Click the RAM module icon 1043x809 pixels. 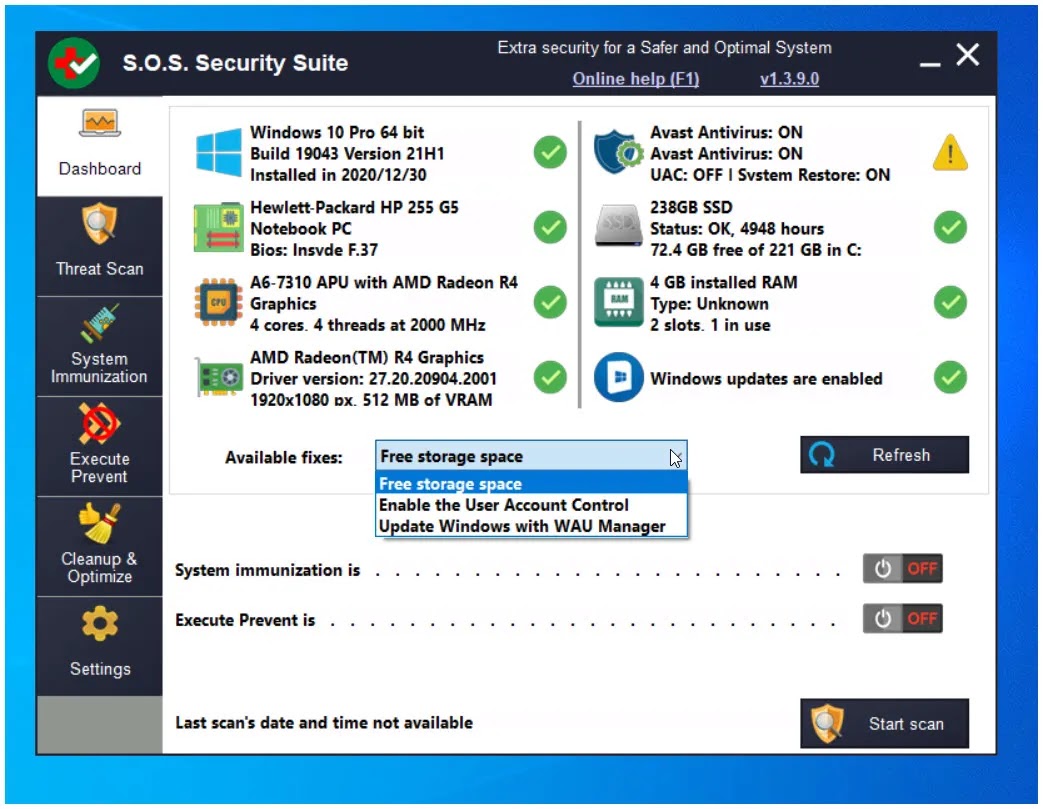619,302
